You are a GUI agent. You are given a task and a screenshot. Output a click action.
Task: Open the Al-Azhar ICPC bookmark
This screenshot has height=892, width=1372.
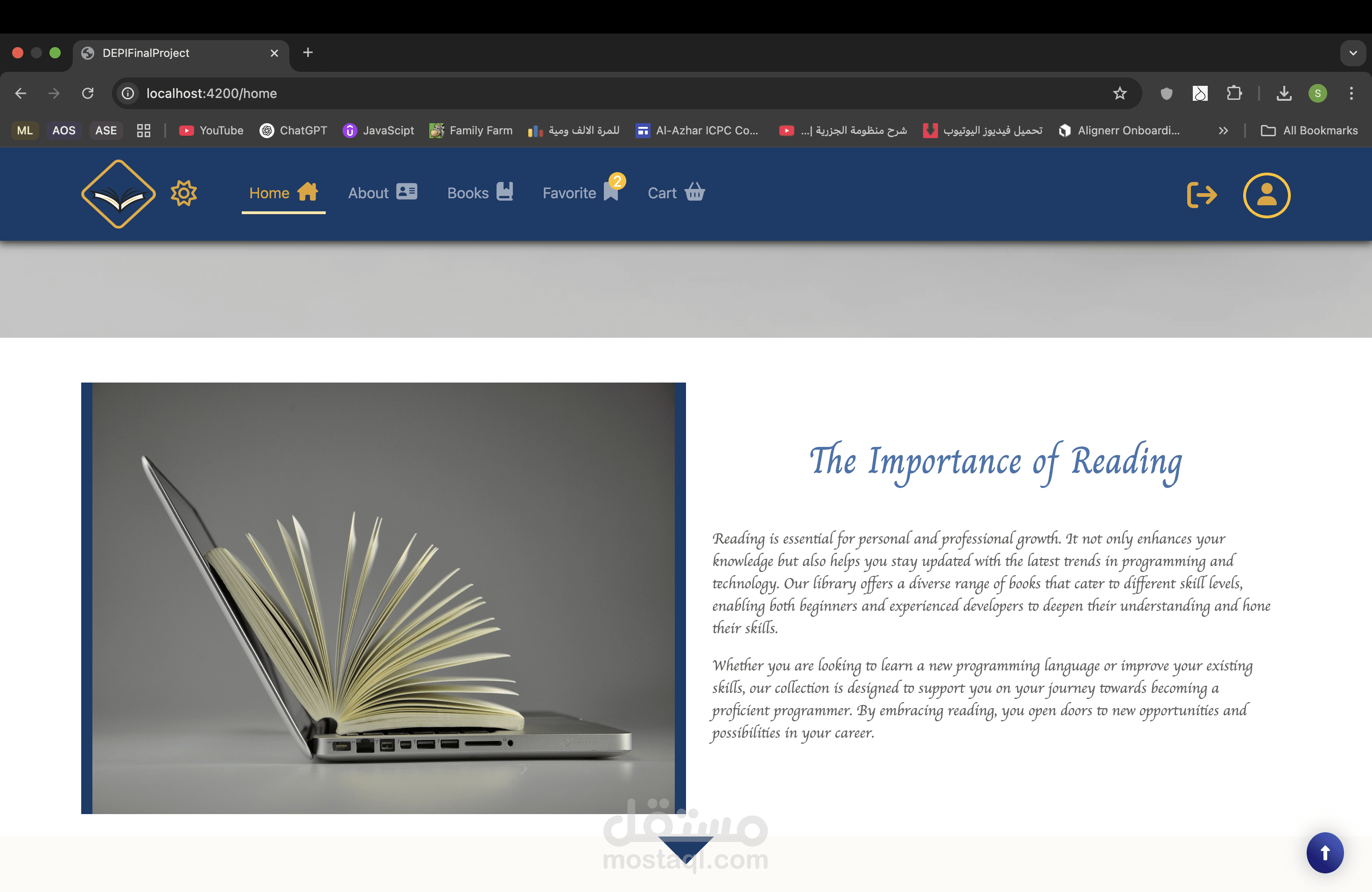pos(697,130)
